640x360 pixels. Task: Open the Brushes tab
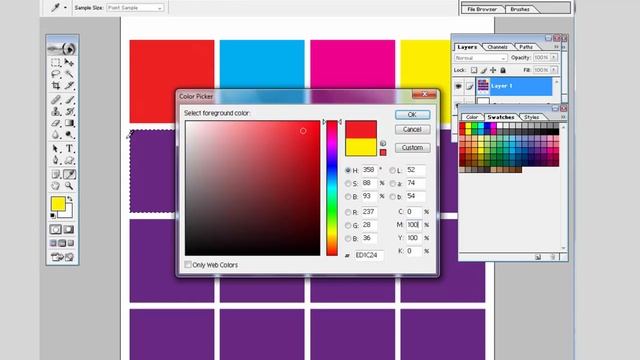click(x=520, y=9)
